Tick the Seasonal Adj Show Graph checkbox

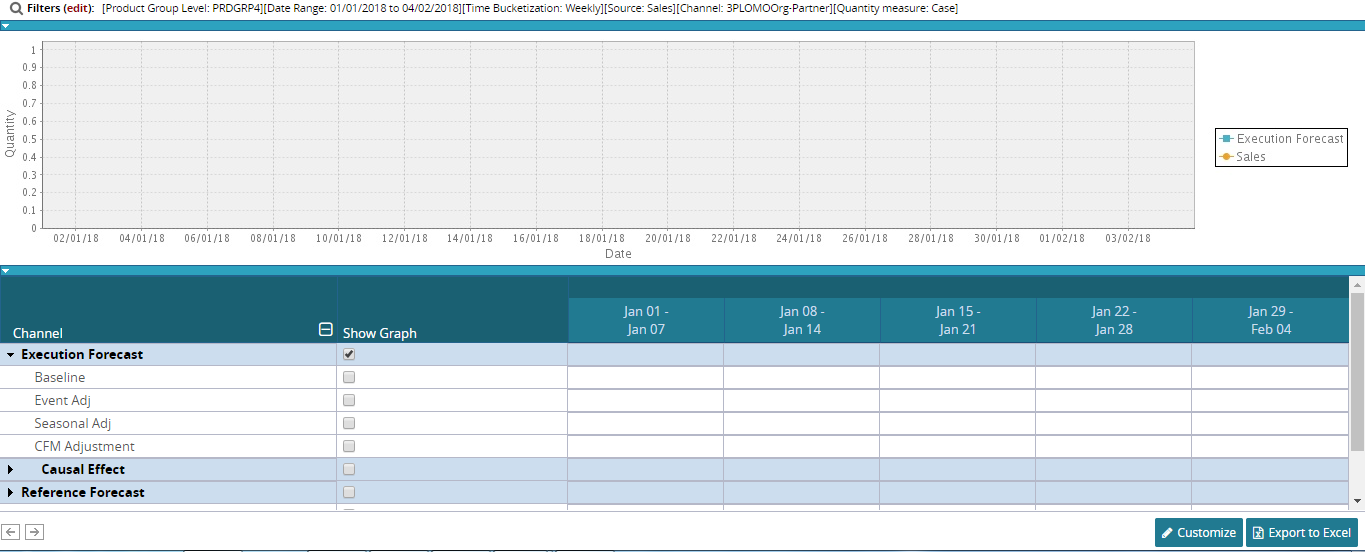coord(349,424)
